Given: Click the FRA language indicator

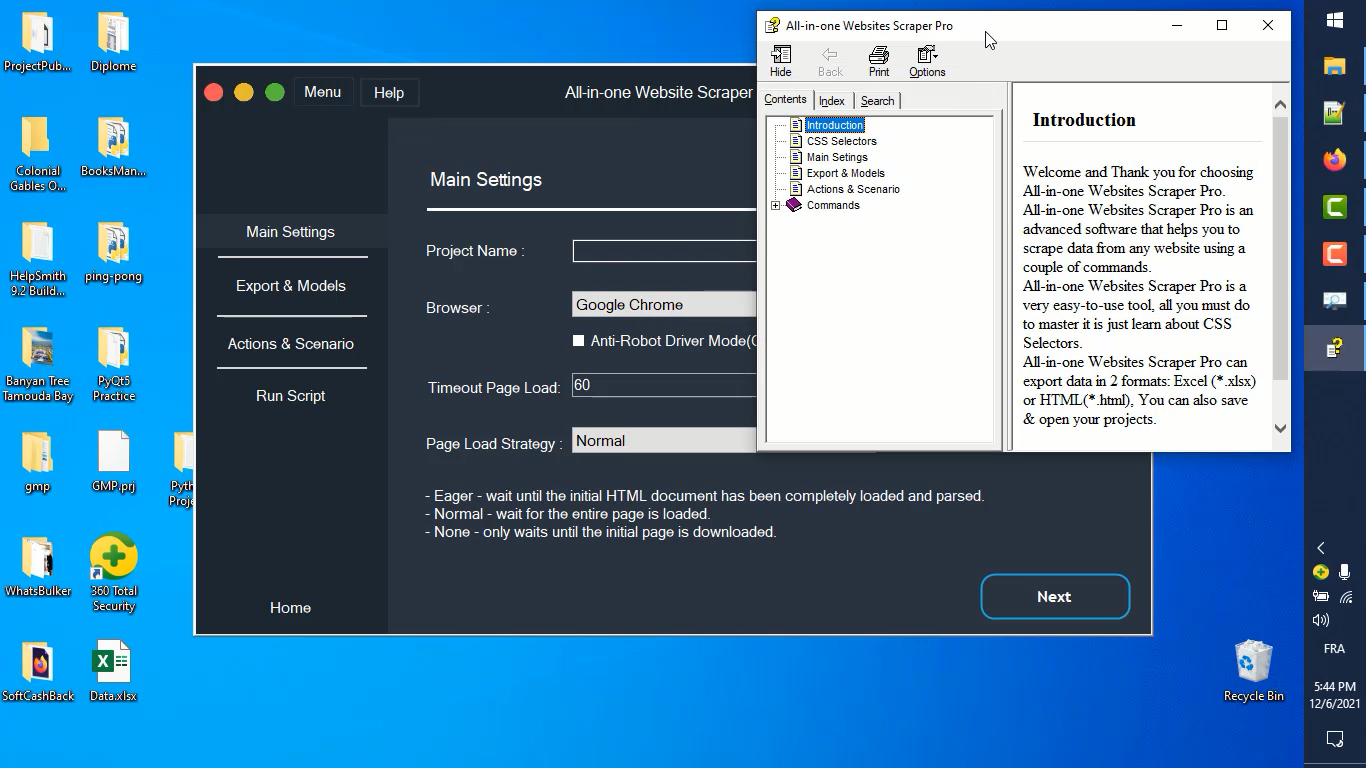Looking at the screenshot, I should pos(1334,649).
